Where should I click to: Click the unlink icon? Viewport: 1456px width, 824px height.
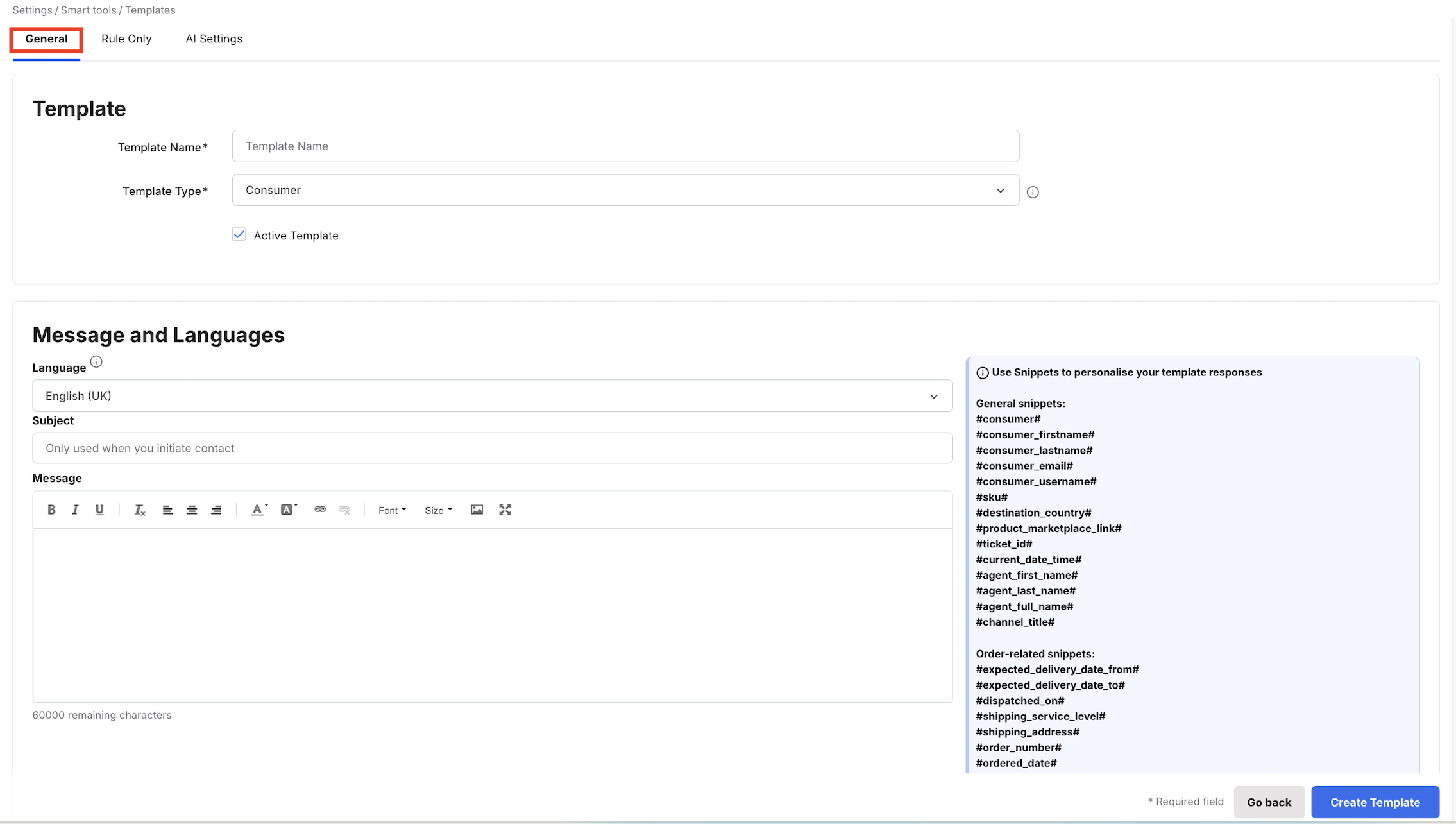(344, 510)
